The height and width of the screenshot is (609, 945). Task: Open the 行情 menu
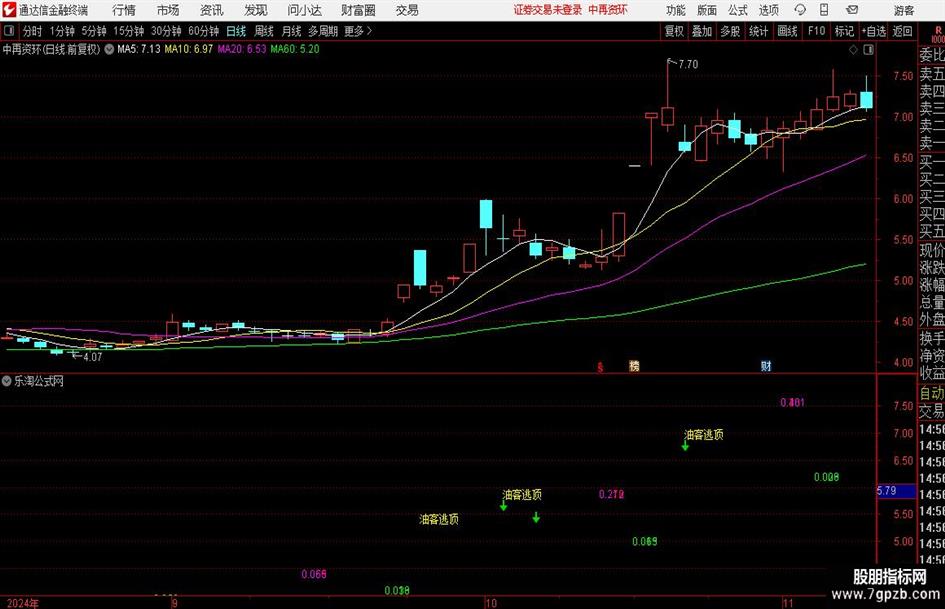[124, 10]
